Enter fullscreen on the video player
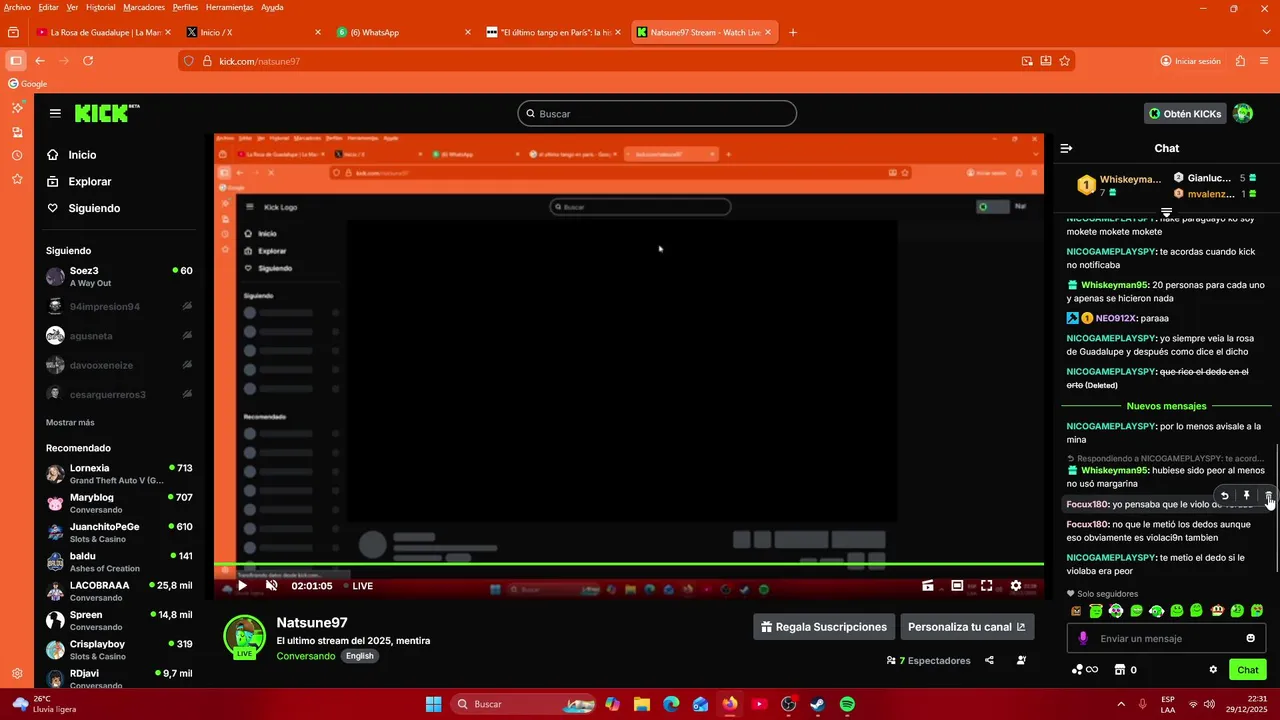Screen dimensions: 1280x720 pos(986,586)
